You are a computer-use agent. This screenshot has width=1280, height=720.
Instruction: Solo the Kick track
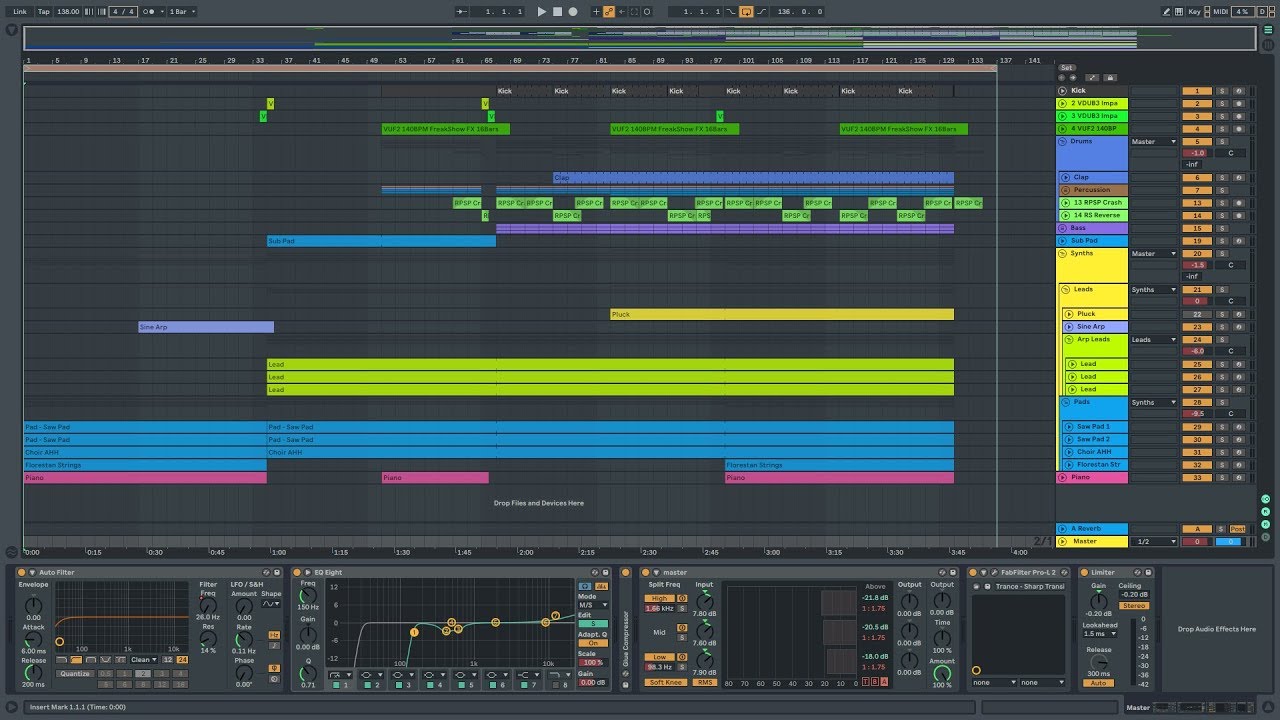(1221, 91)
